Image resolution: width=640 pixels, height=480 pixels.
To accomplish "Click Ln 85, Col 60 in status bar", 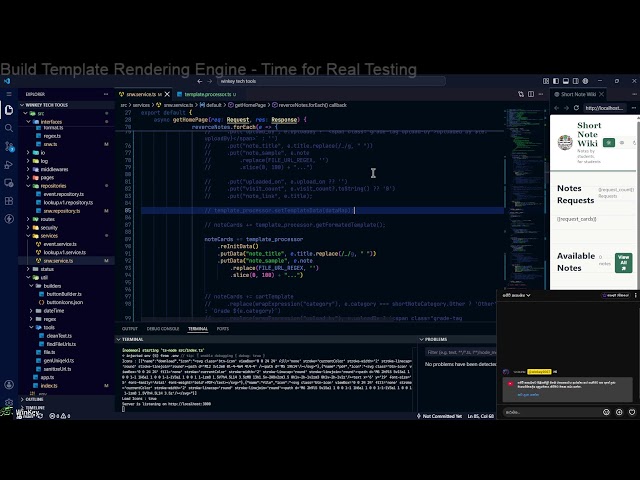I will click(x=480, y=416).
